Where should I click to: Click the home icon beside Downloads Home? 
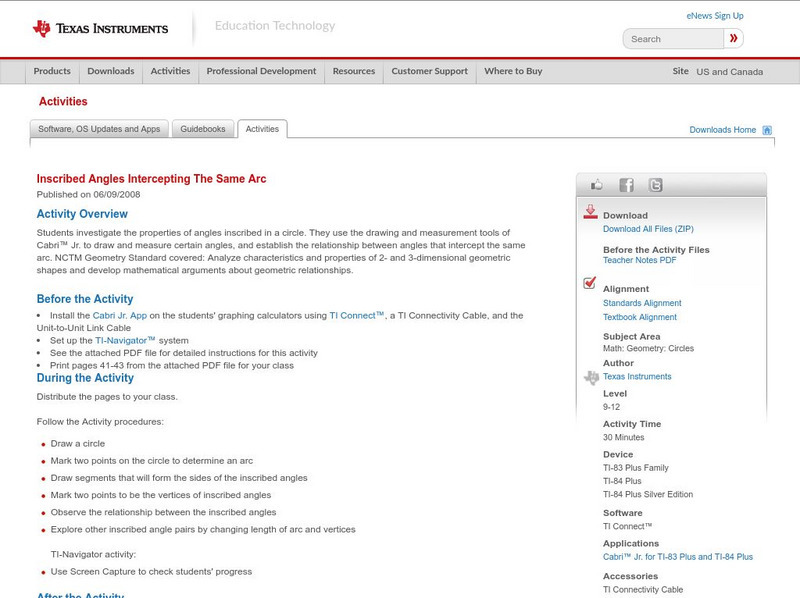[767, 130]
